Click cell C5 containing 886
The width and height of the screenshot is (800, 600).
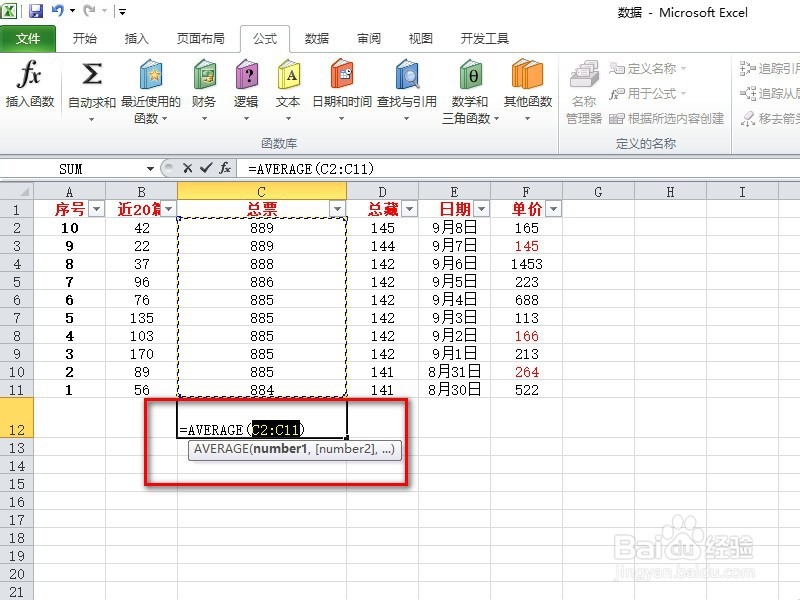262,282
